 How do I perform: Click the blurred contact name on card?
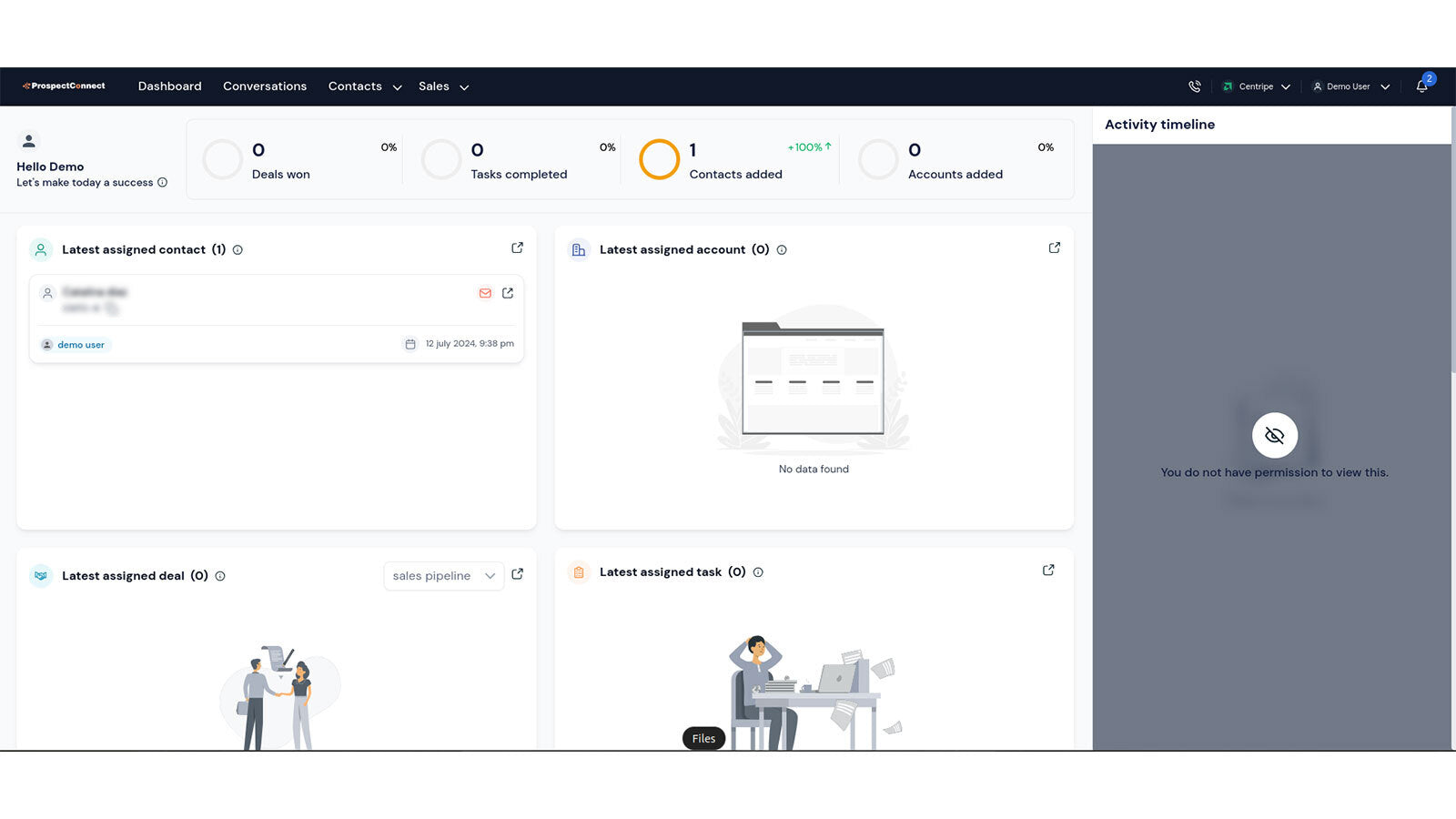[95, 292]
